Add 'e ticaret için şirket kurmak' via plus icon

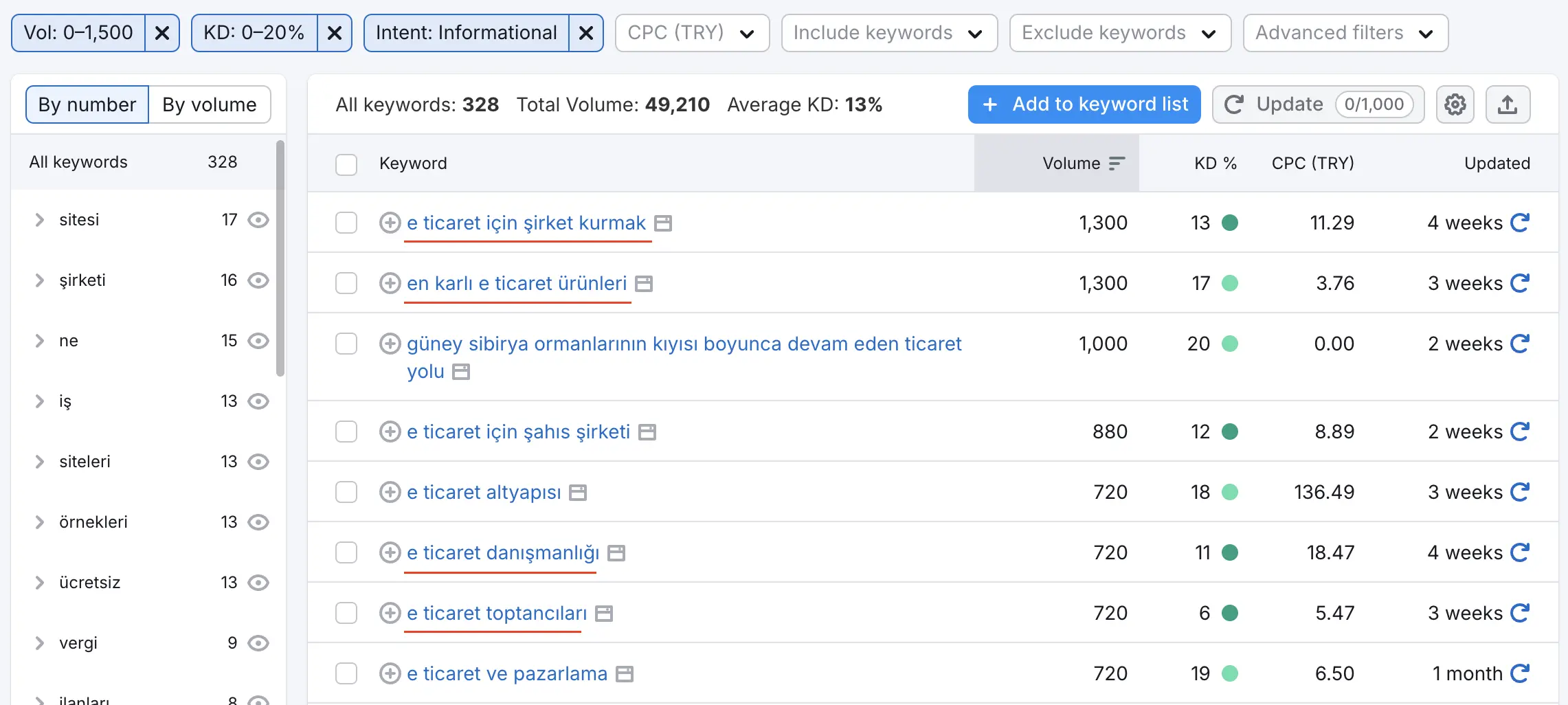click(x=390, y=223)
